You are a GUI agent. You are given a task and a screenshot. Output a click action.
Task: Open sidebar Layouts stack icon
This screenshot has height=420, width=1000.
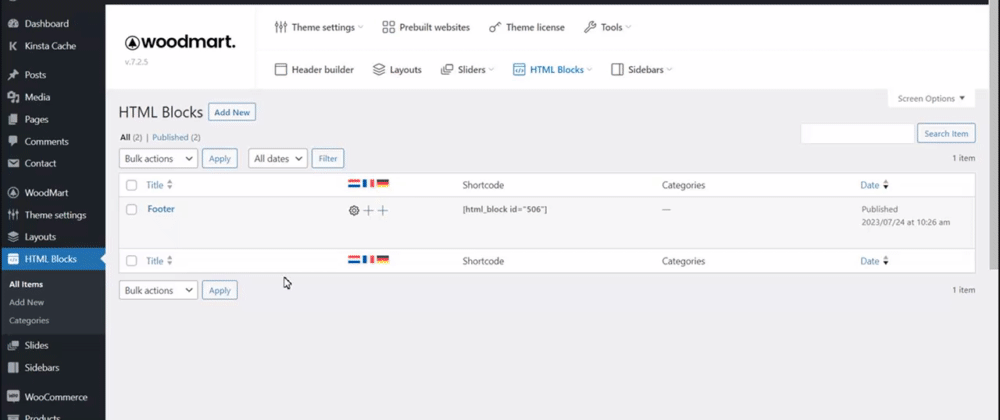pyautogui.click(x=13, y=236)
